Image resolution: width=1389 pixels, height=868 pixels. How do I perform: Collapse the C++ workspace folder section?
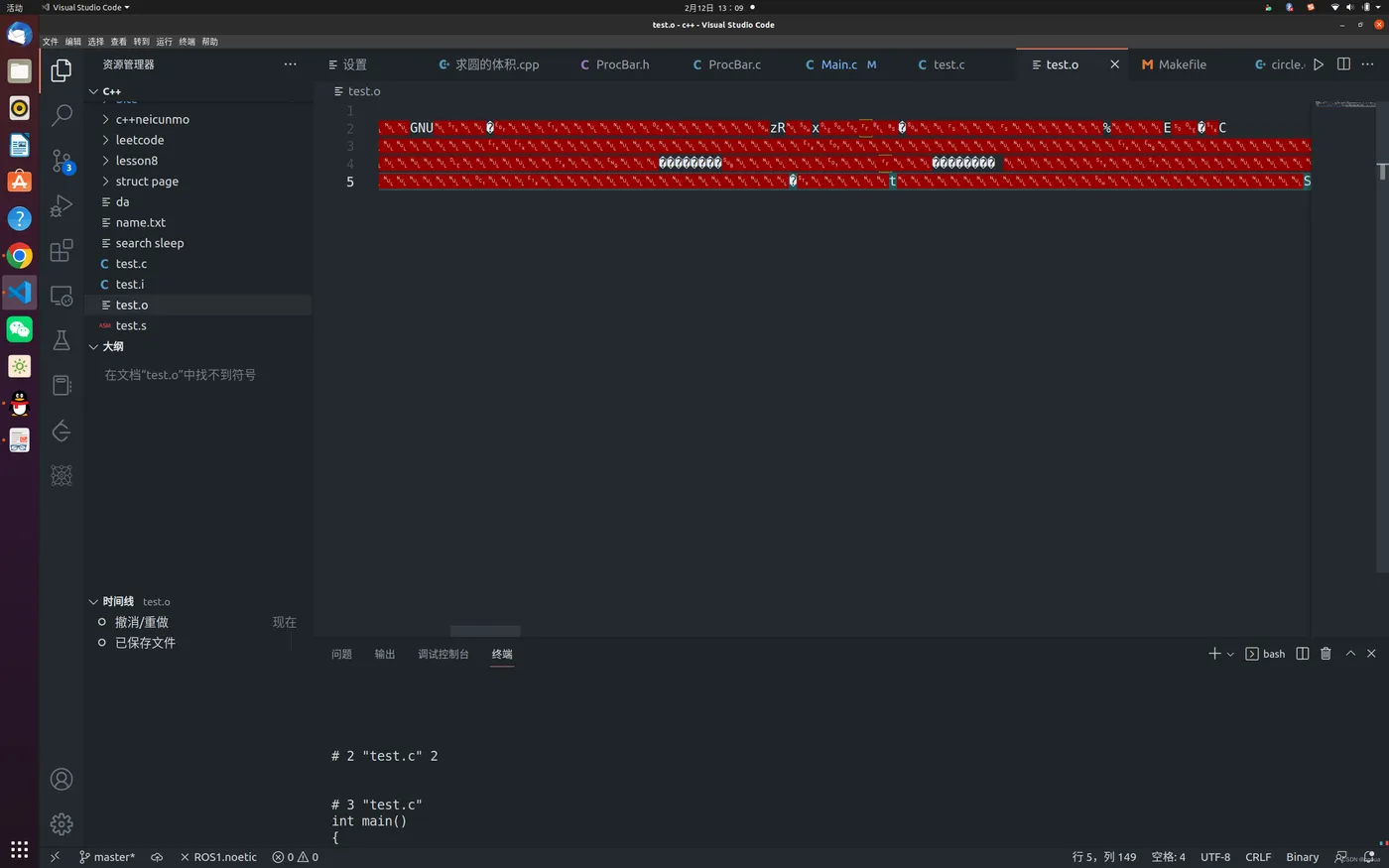click(x=111, y=91)
